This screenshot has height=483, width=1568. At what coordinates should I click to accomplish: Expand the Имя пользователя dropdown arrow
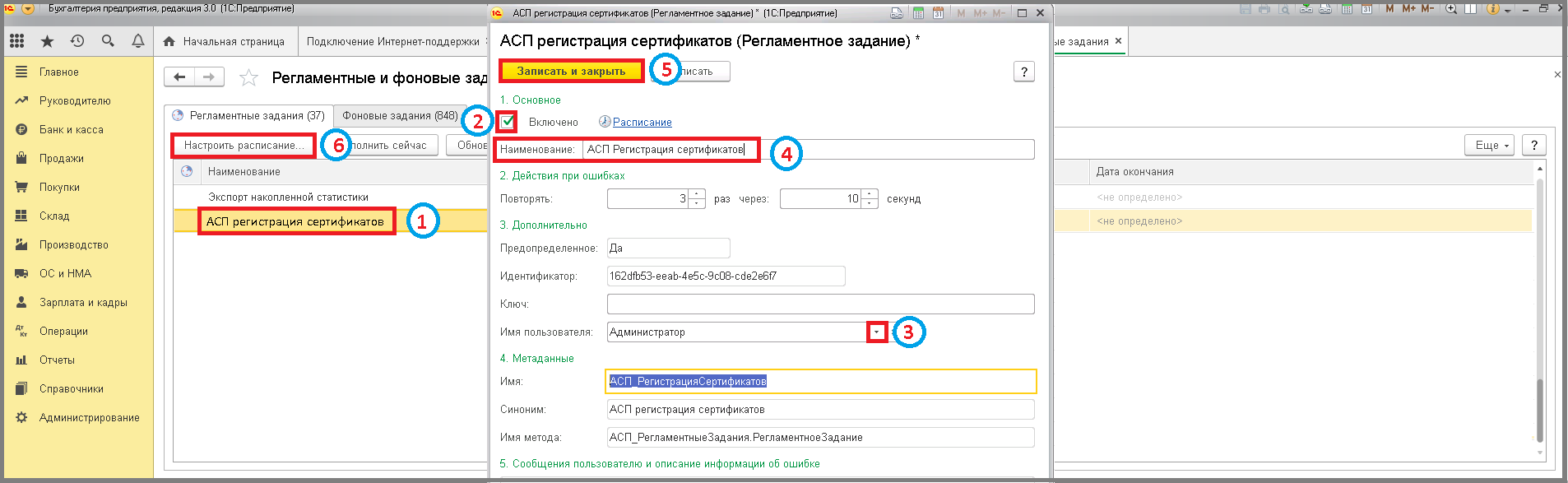pos(877,332)
